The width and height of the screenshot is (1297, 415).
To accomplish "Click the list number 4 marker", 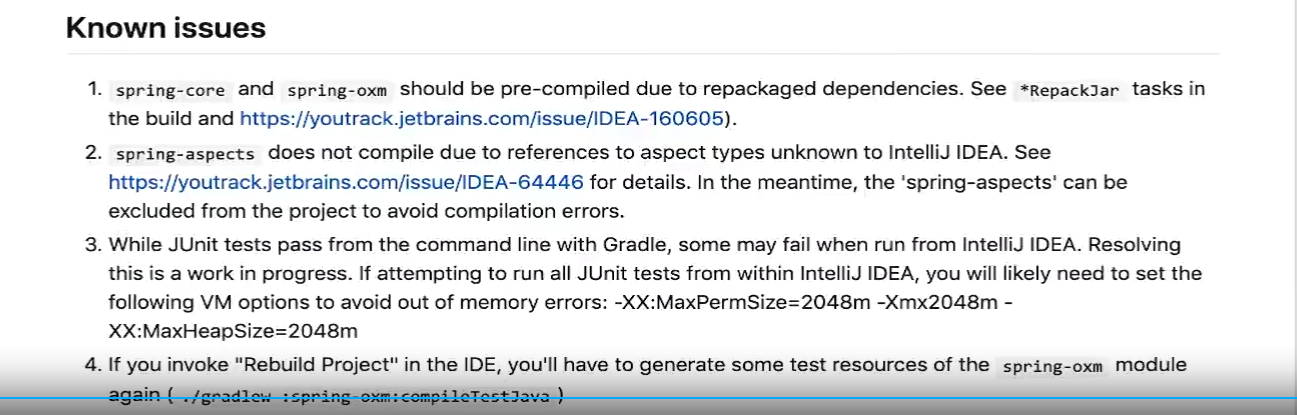I will (x=94, y=365).
